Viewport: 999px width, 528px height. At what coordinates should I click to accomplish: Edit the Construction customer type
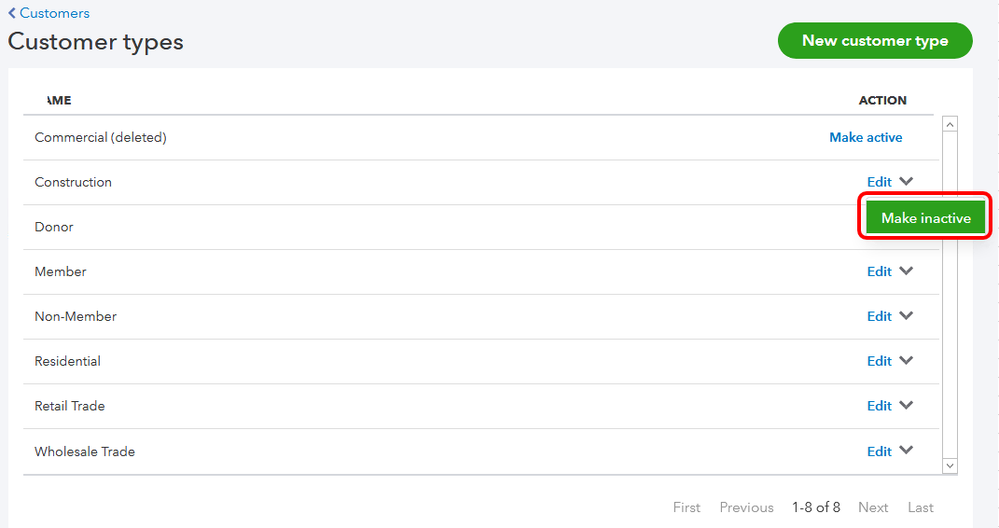click(x=879, y=182)
